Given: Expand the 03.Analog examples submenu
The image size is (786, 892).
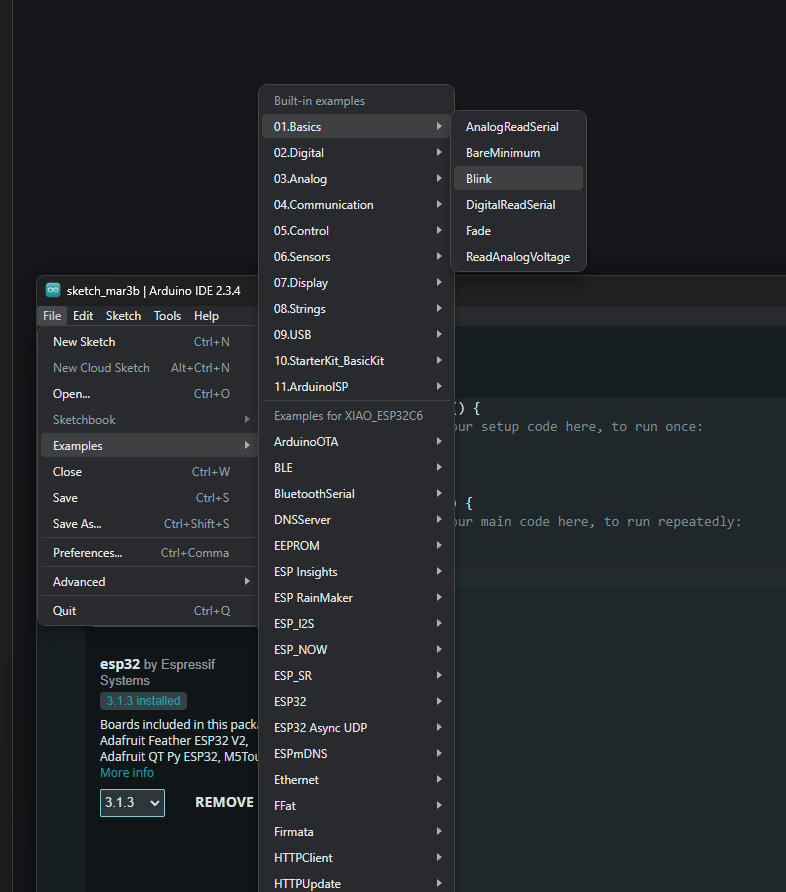Looking at the screenshot, I should (x=356, y=179).
